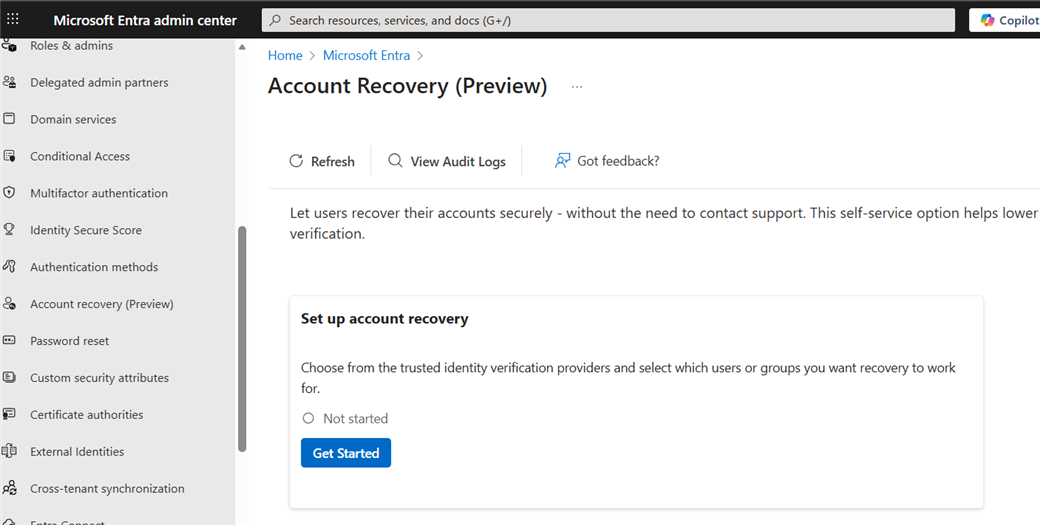Image resolution: width=1040 pixels, height=525 pixels.
Task: Click the Delegated admin partners icon
Action: (x=10, y=82)
